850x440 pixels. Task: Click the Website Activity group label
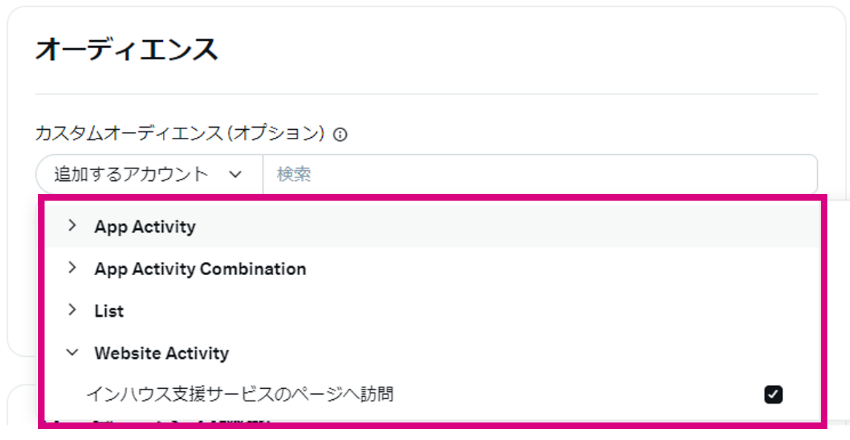pyautogui.click(x=162, y=353)
